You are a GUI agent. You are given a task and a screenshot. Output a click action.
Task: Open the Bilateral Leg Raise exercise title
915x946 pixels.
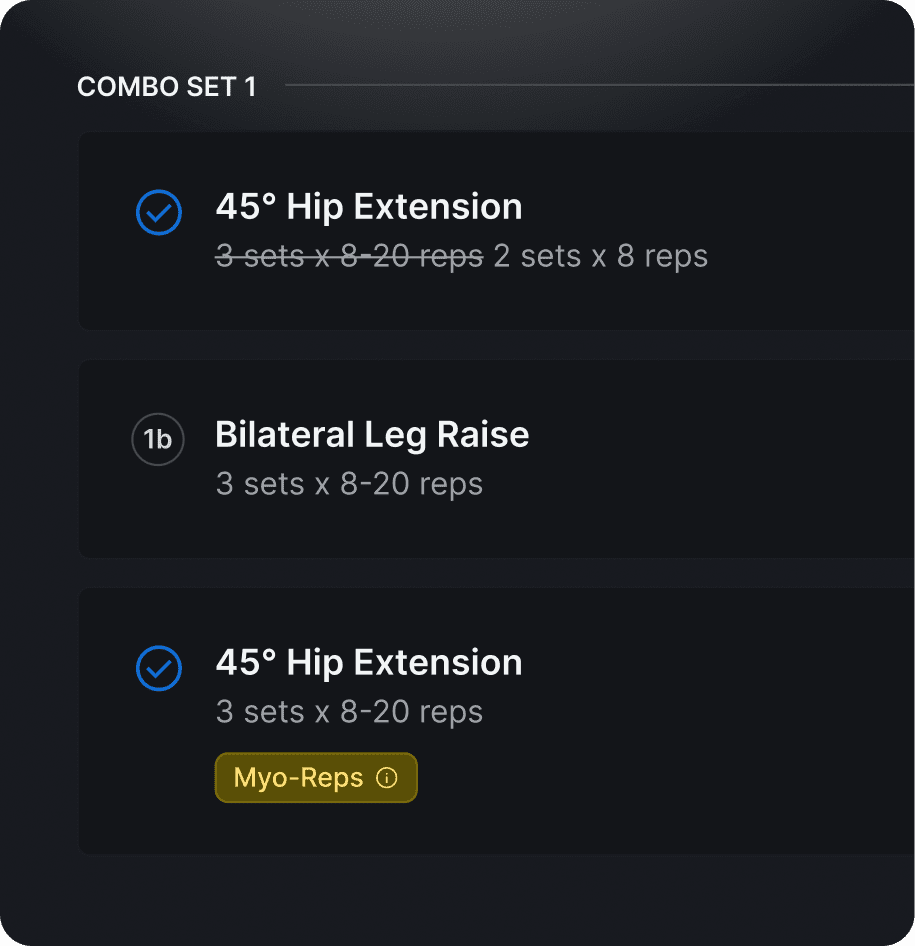(x=372, y=435)
